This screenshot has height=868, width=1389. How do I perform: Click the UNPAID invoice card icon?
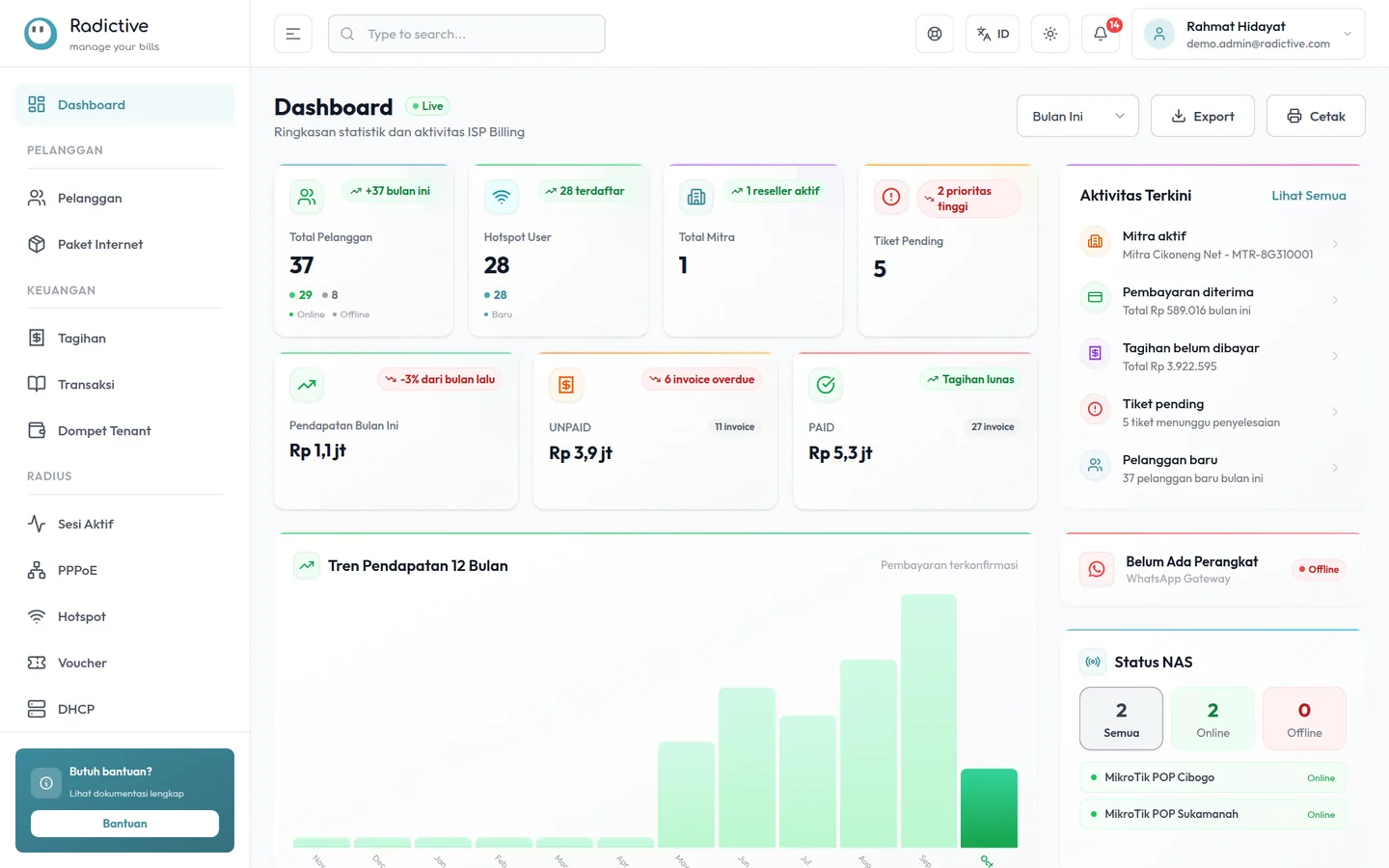566,385
